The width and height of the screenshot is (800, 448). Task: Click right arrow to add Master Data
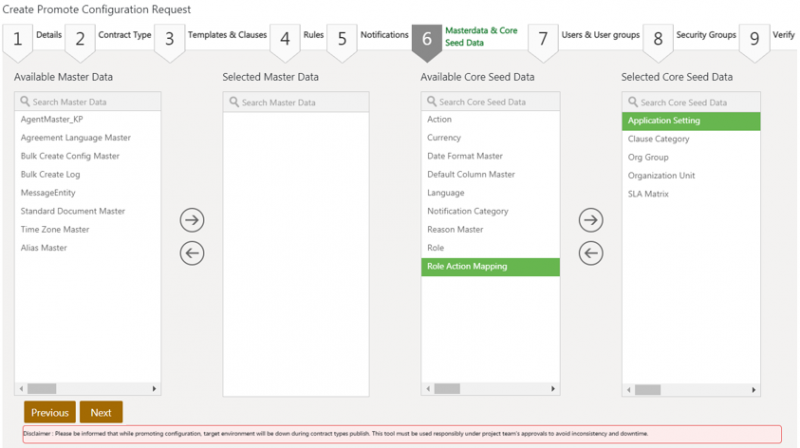pos(192,220)
